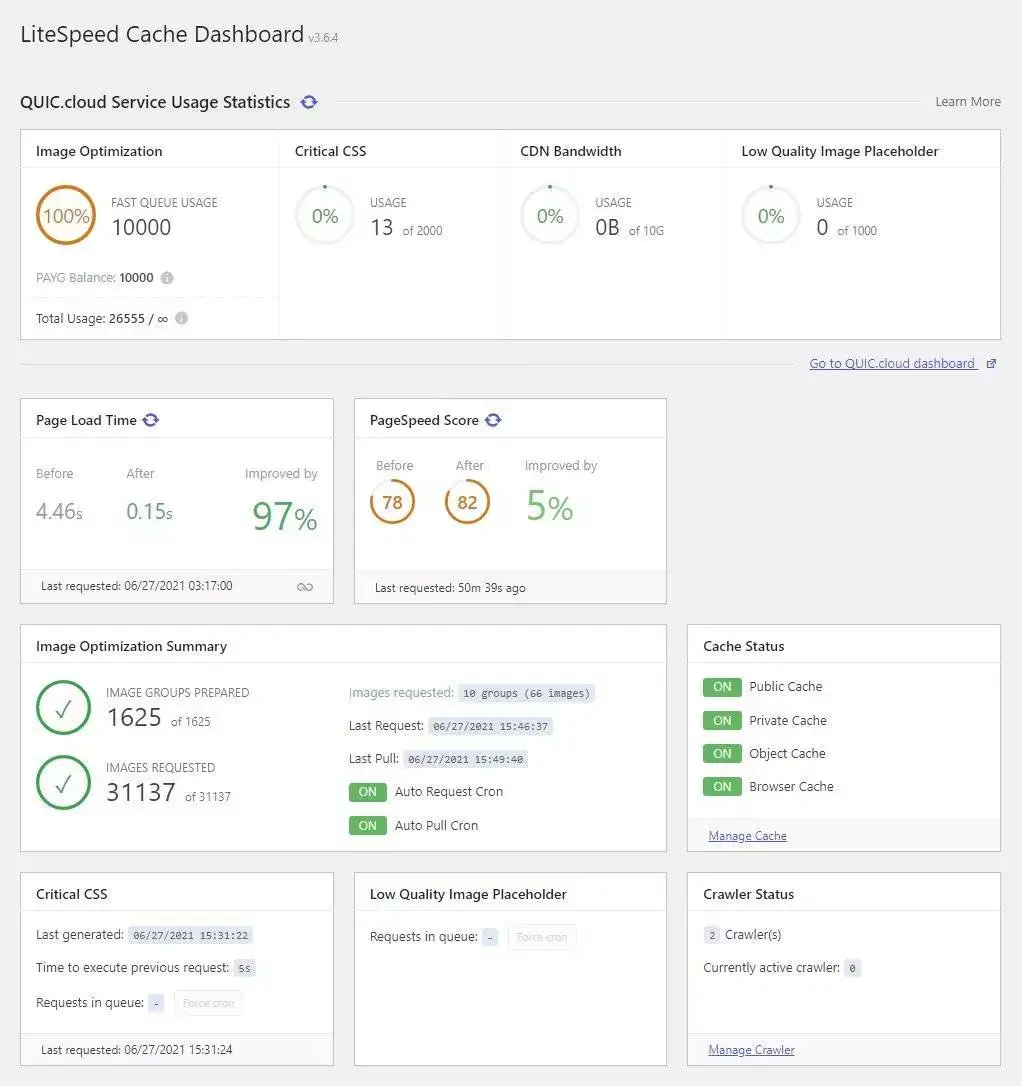Toggle the Public Cache ON badge
The width and height of the screenshot is (1022, 1086).
coord(722,686)
